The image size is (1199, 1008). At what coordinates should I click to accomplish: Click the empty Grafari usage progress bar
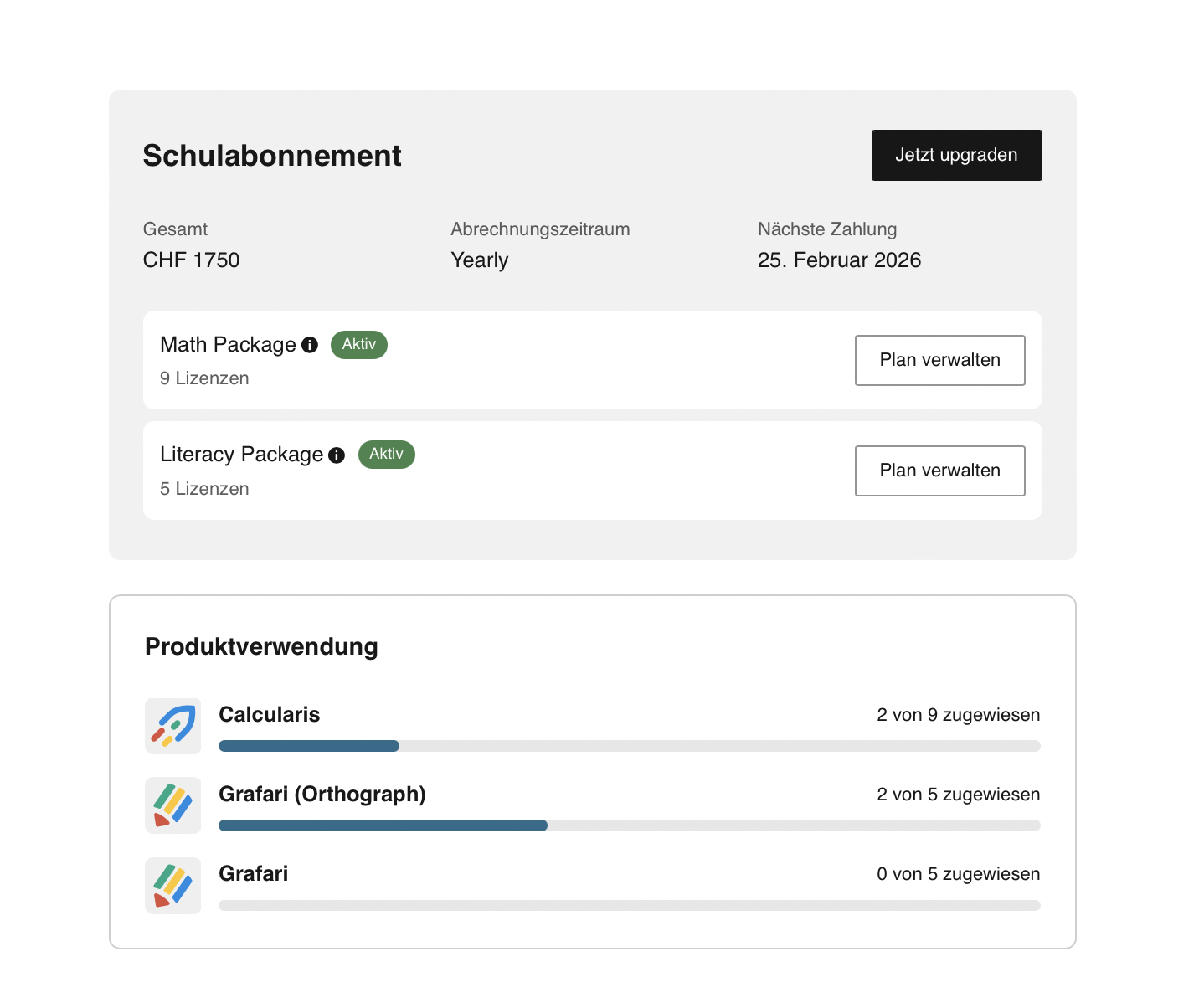tap(629, 905)
